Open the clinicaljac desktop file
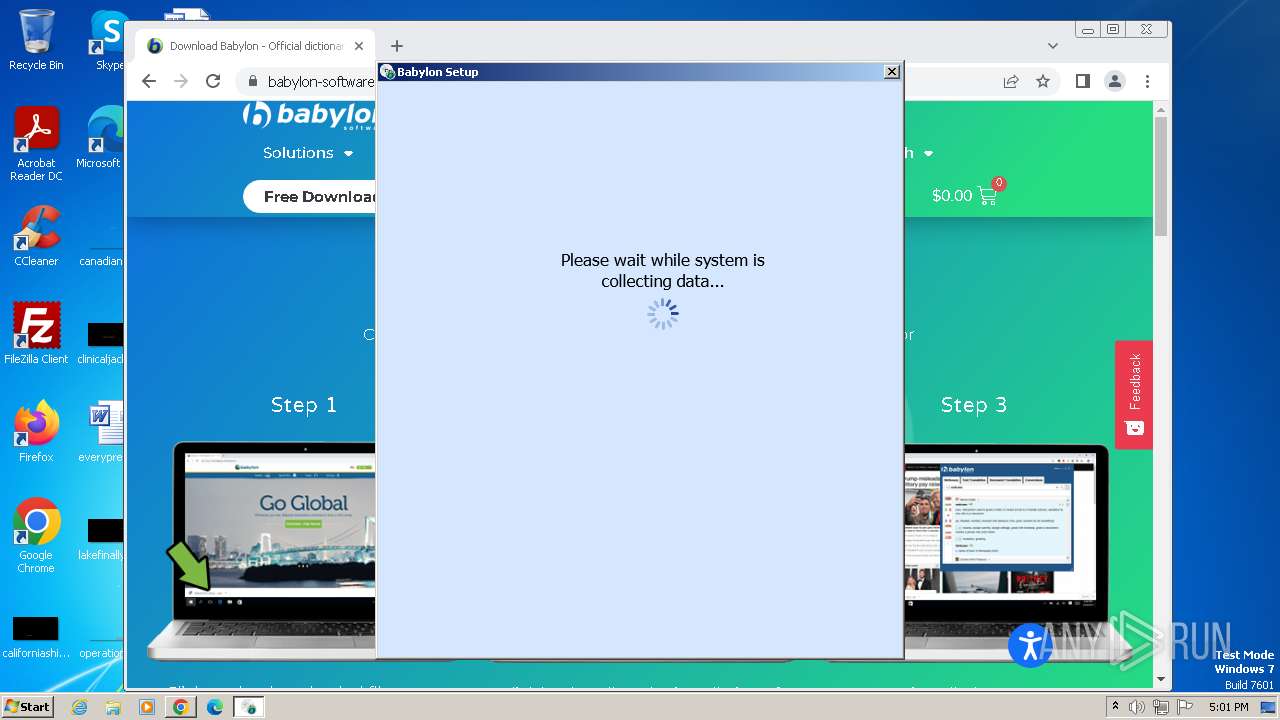Viewport: 1280px width, 720px height. pos(101,342)
